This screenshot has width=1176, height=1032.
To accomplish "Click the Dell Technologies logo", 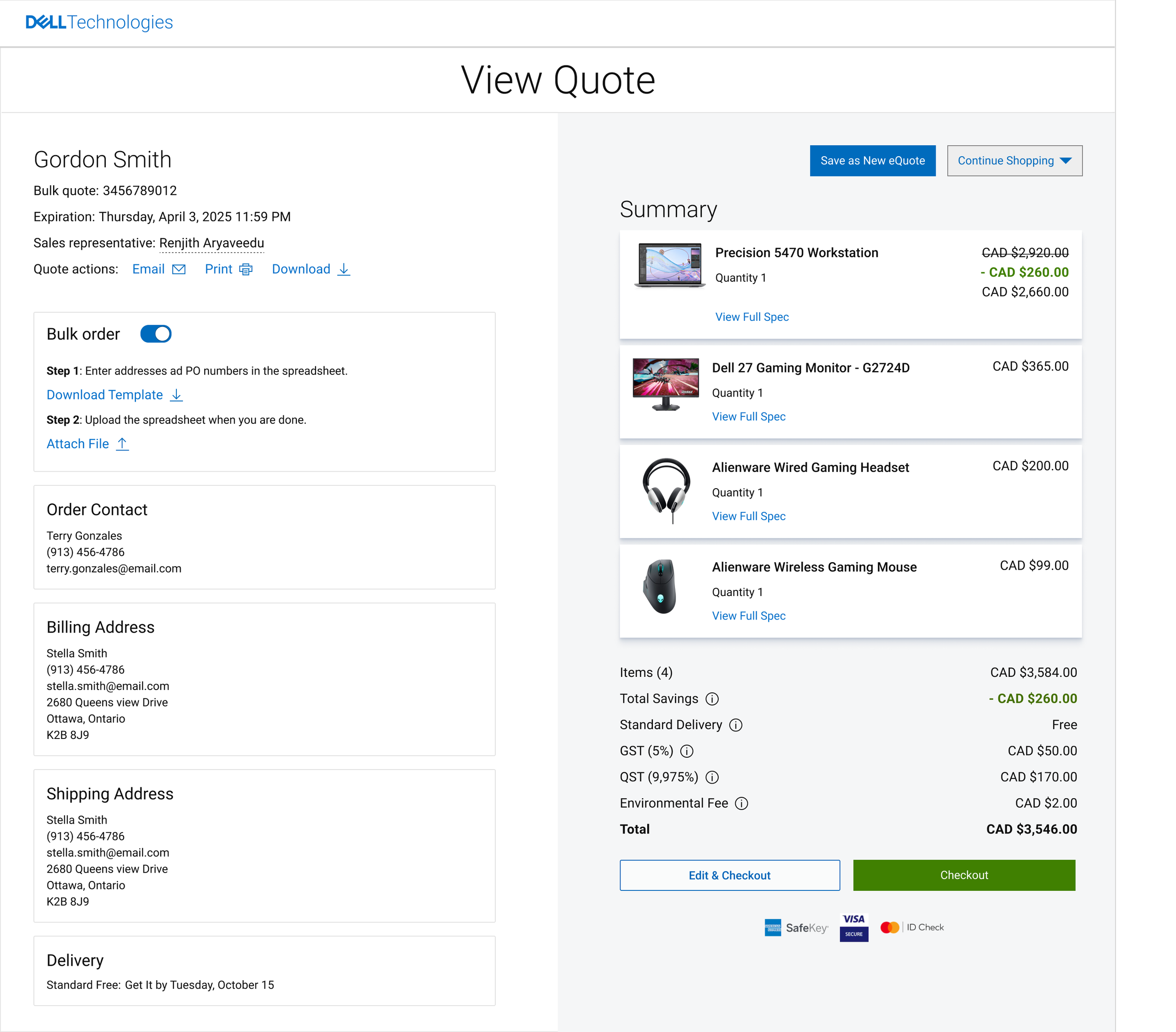I will pyautogui.click(x=99, y=23).
